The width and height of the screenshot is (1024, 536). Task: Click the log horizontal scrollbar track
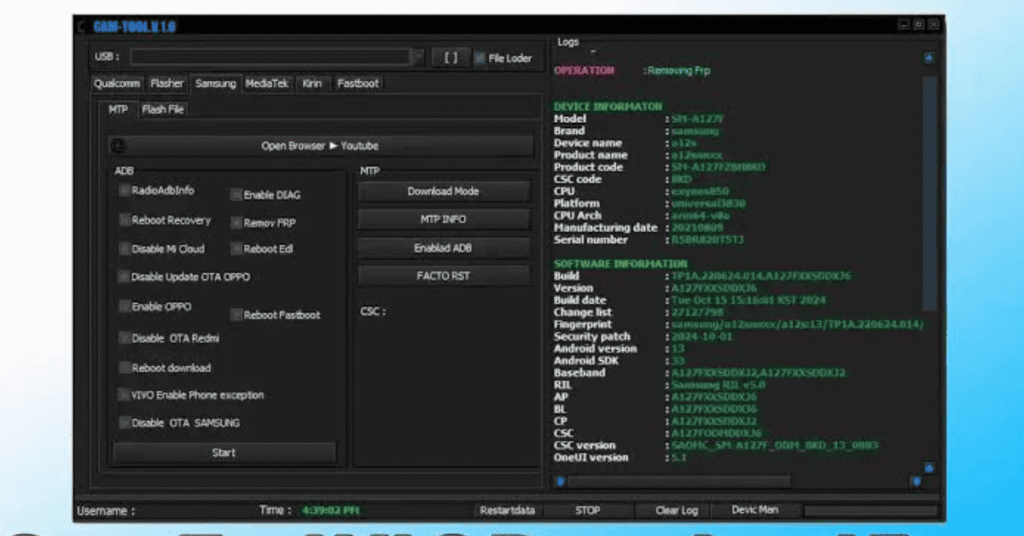click(738, 482)
